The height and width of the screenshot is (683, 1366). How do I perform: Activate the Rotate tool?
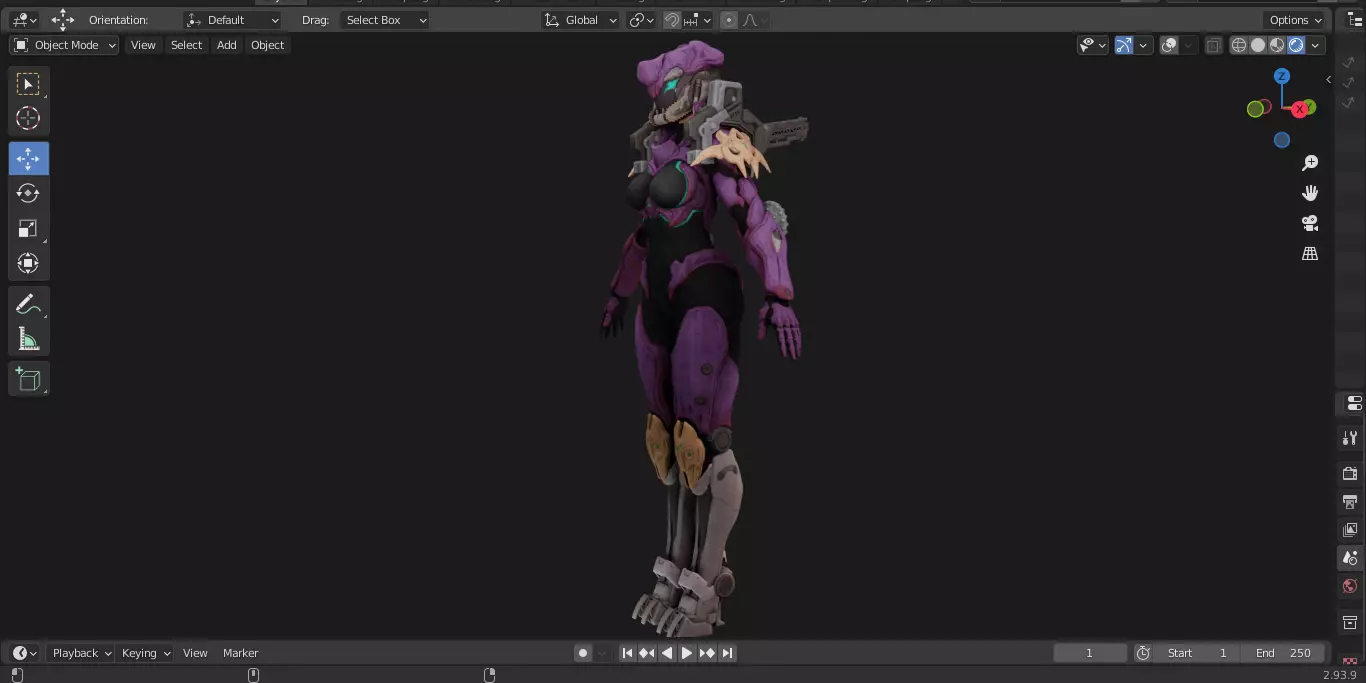click(28, 194)
